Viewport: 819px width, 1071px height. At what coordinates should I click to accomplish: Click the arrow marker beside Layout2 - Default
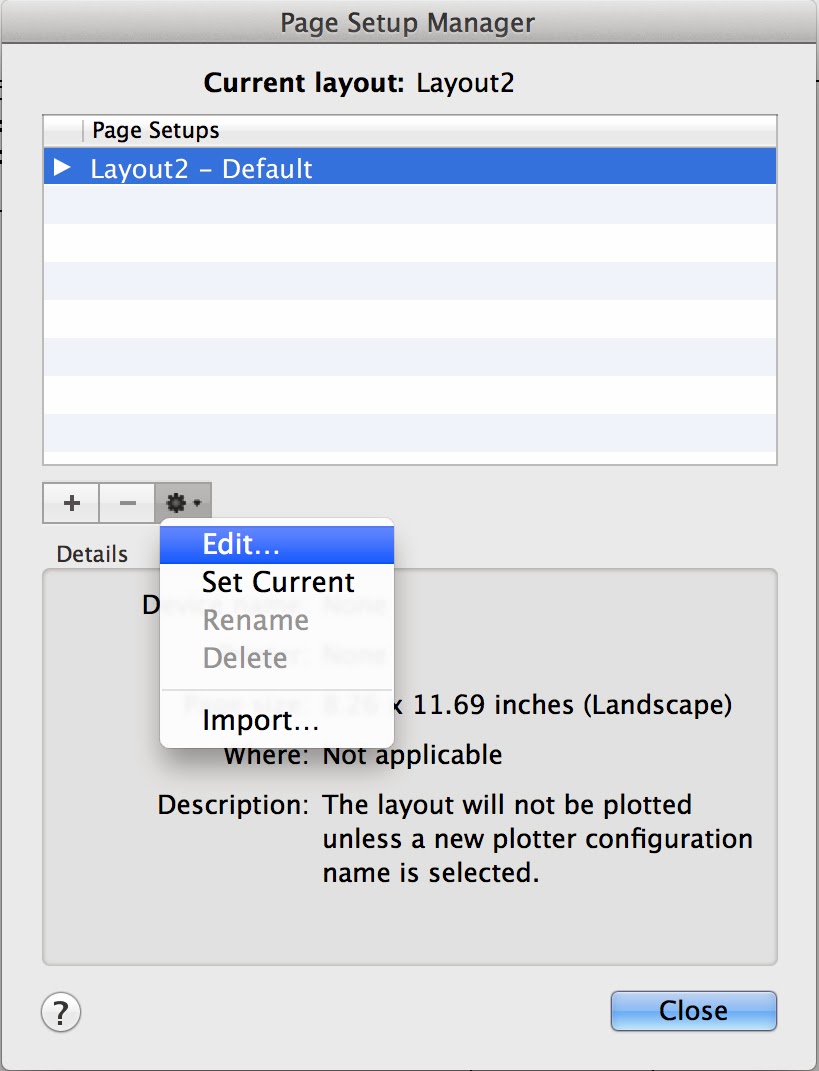coord(59,168)
